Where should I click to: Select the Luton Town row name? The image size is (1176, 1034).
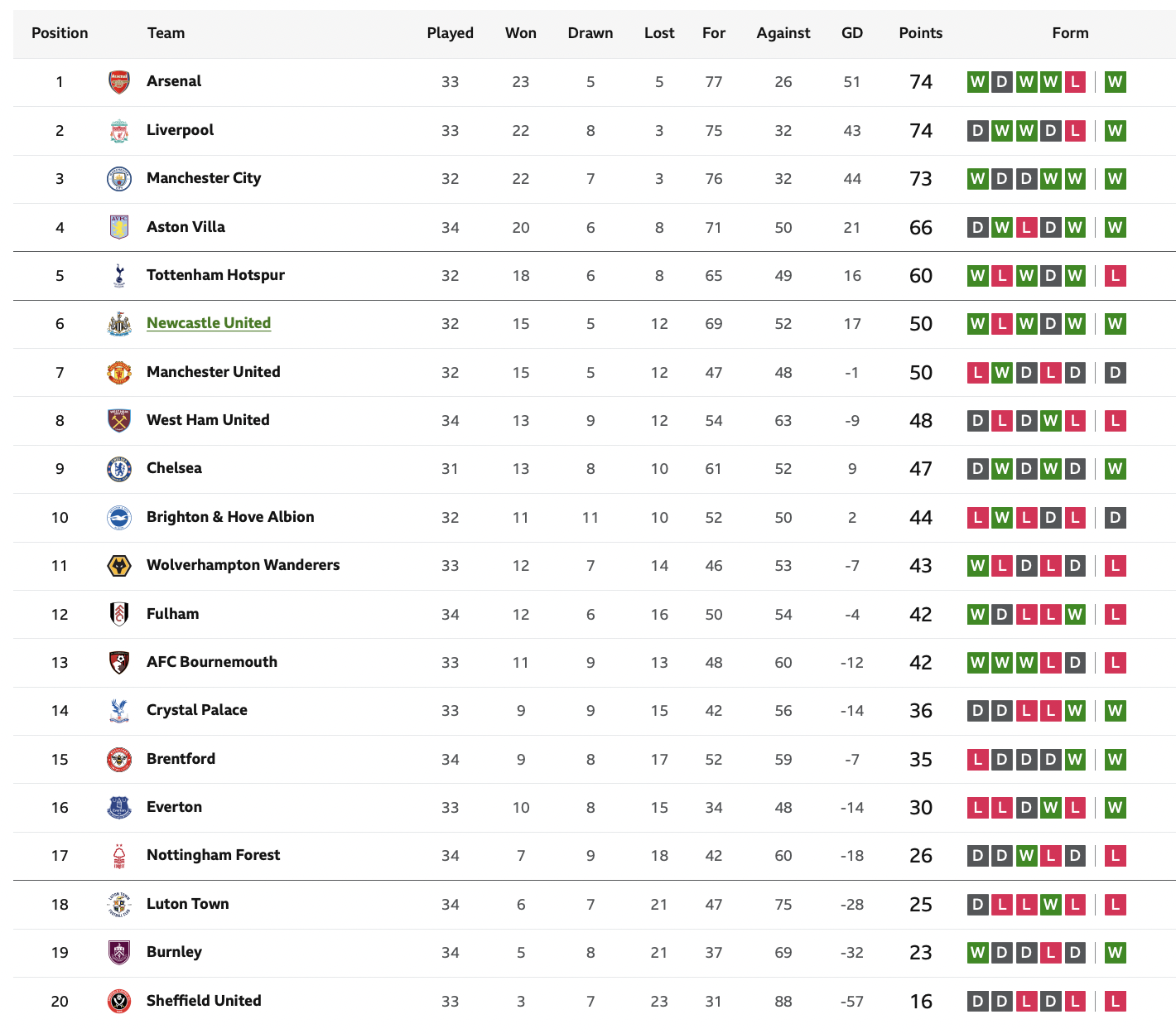(x=188, y=904)
